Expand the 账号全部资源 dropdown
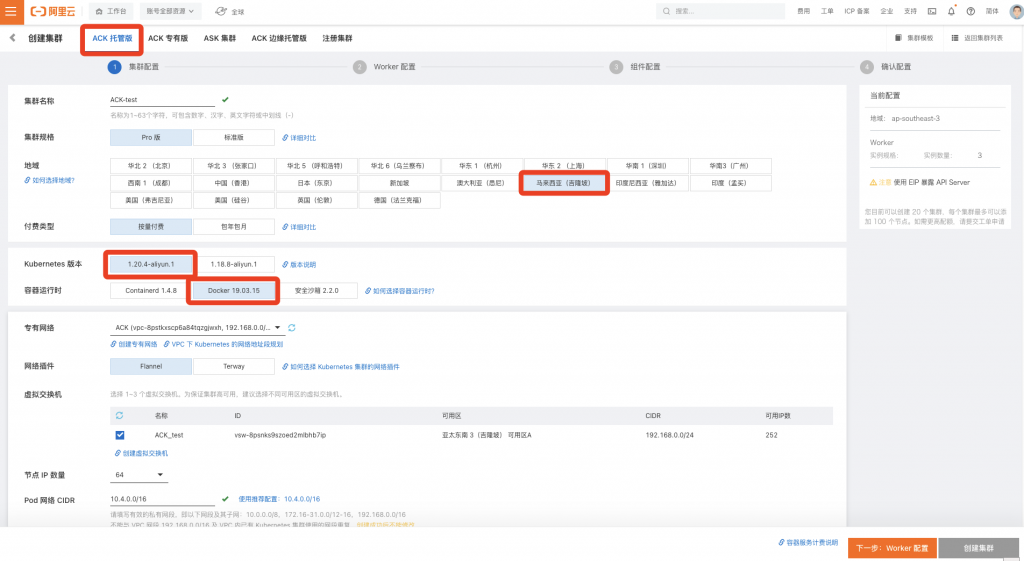The height and width of the screenshot is (561, 1024). tap(170, 11)
